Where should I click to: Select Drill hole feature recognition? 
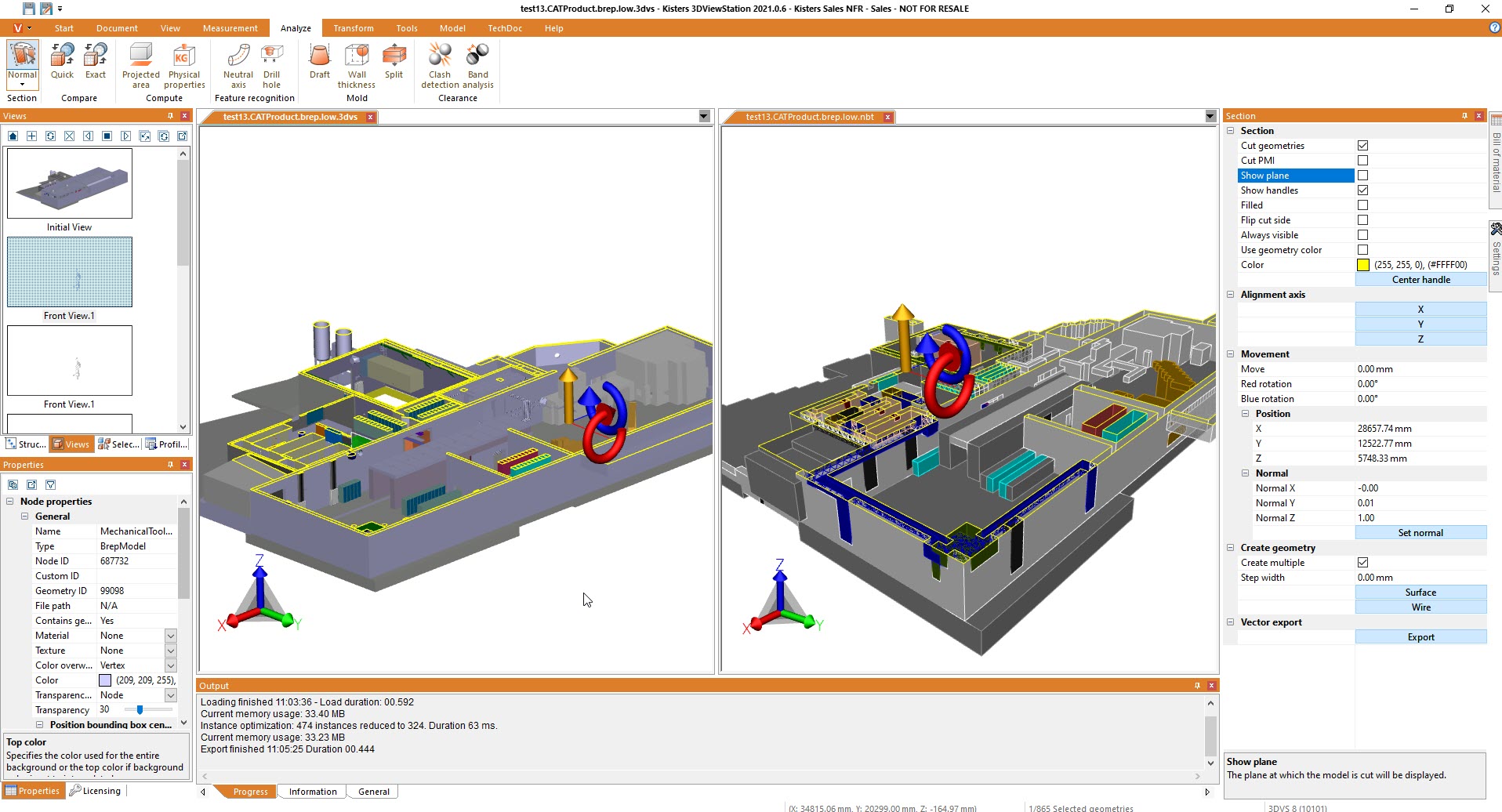point(272,66)
